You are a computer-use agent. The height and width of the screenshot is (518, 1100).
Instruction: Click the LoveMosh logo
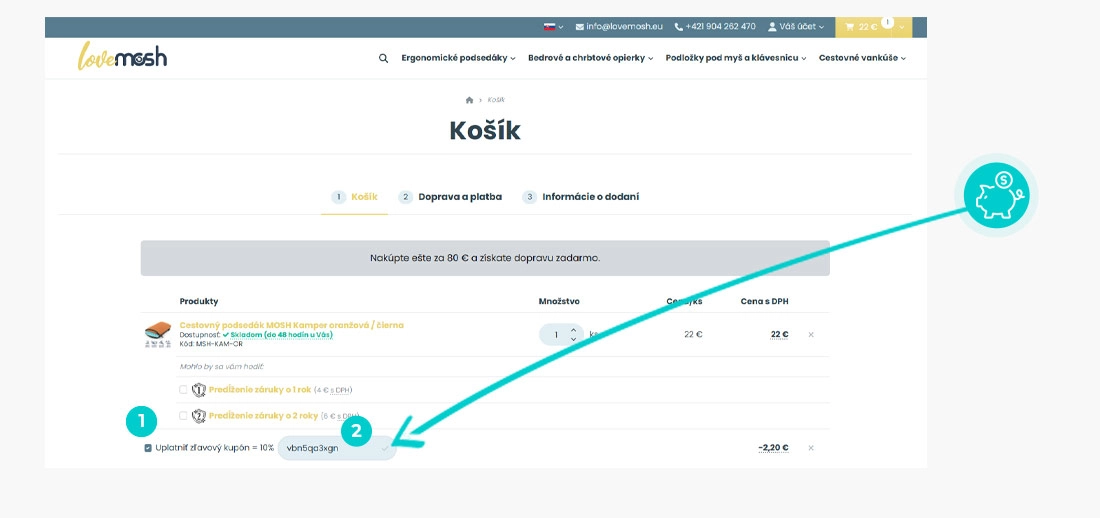point(122,56)
